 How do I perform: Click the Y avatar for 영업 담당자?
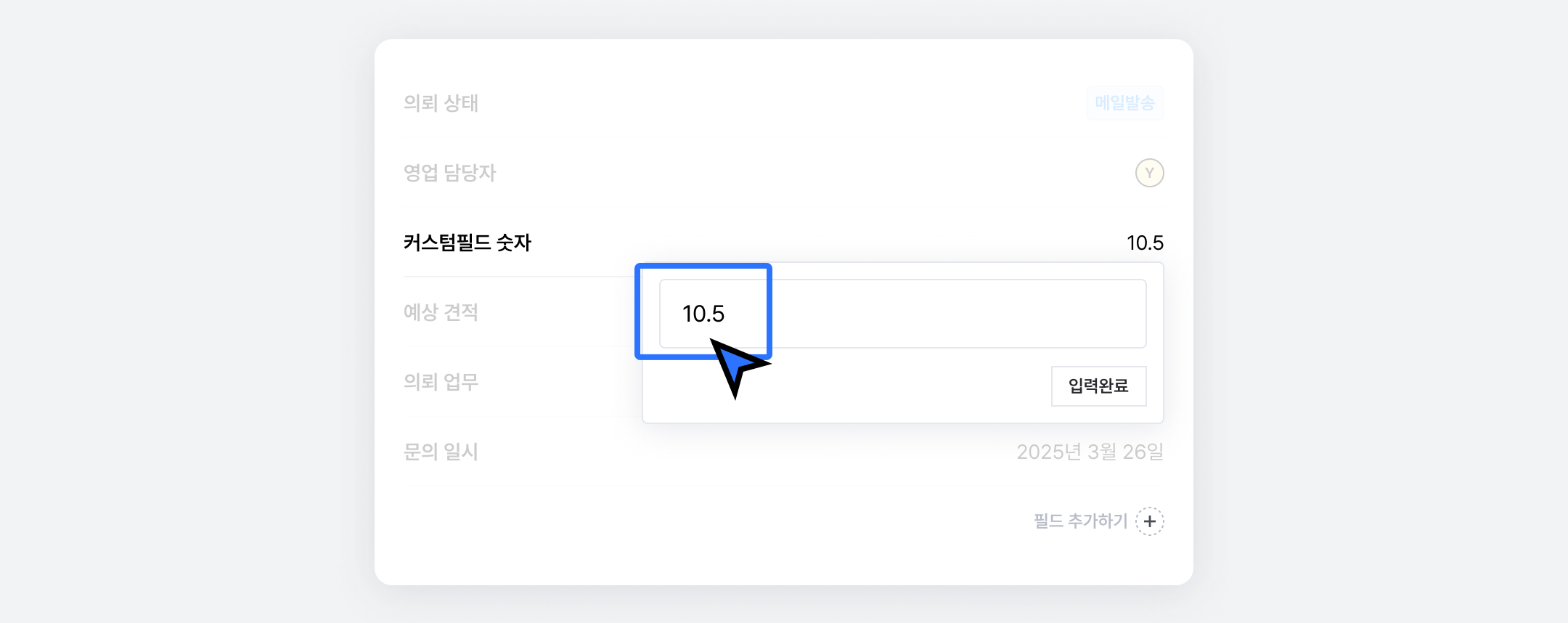tap(1149, 173)
